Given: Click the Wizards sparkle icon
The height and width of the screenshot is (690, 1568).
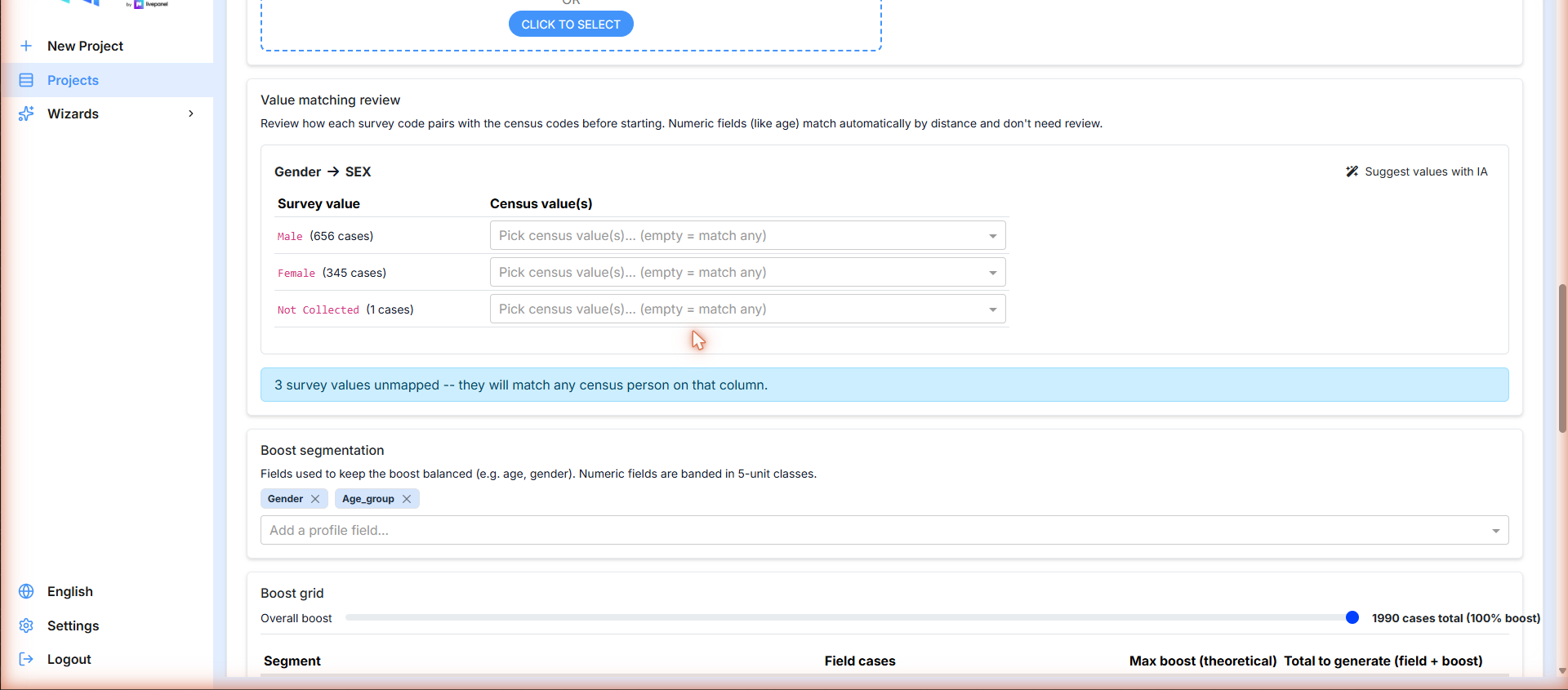Looking at the screenshot, I should click(26, 114).
